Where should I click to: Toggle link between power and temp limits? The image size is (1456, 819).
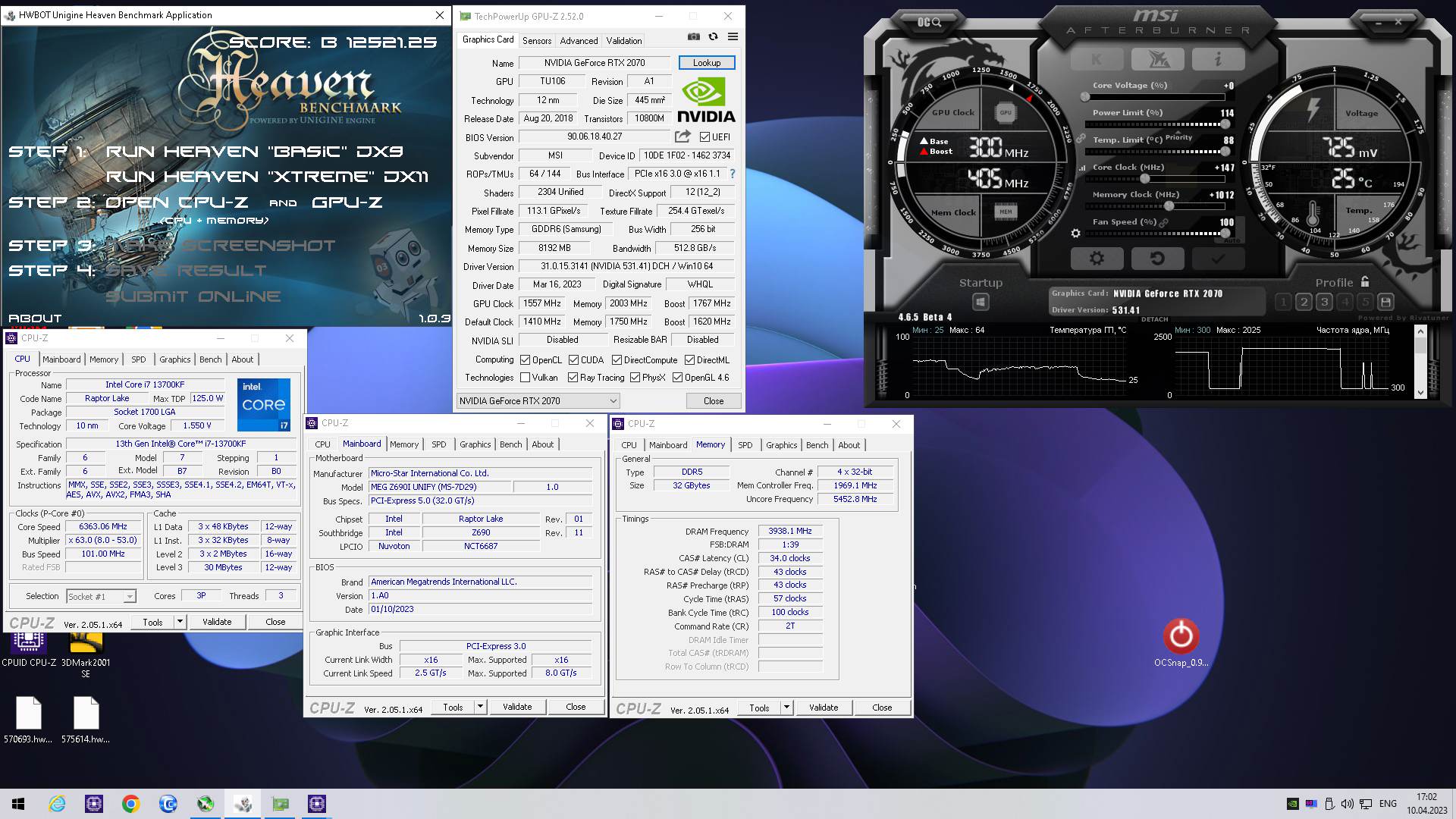(x=1081, y=139)
